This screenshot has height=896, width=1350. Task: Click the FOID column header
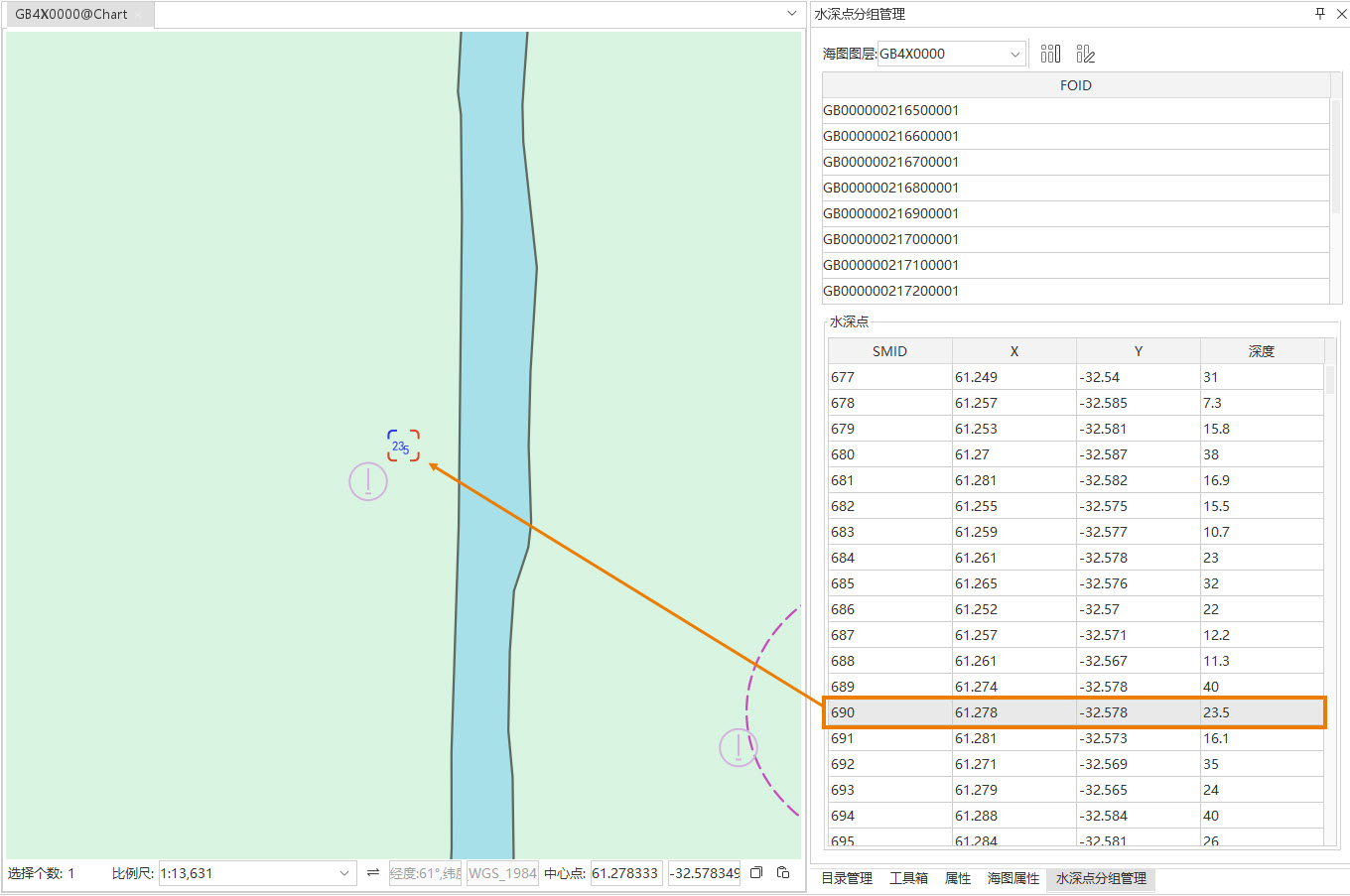(x=1075, y=85)
